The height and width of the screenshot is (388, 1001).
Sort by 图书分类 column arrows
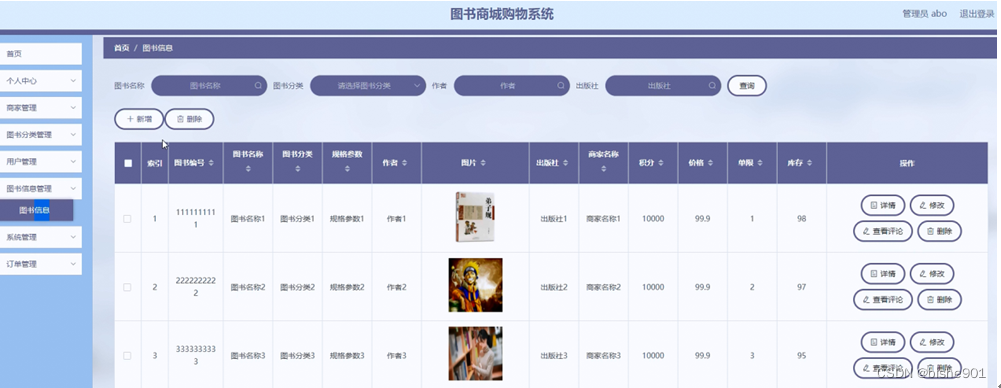297,169
